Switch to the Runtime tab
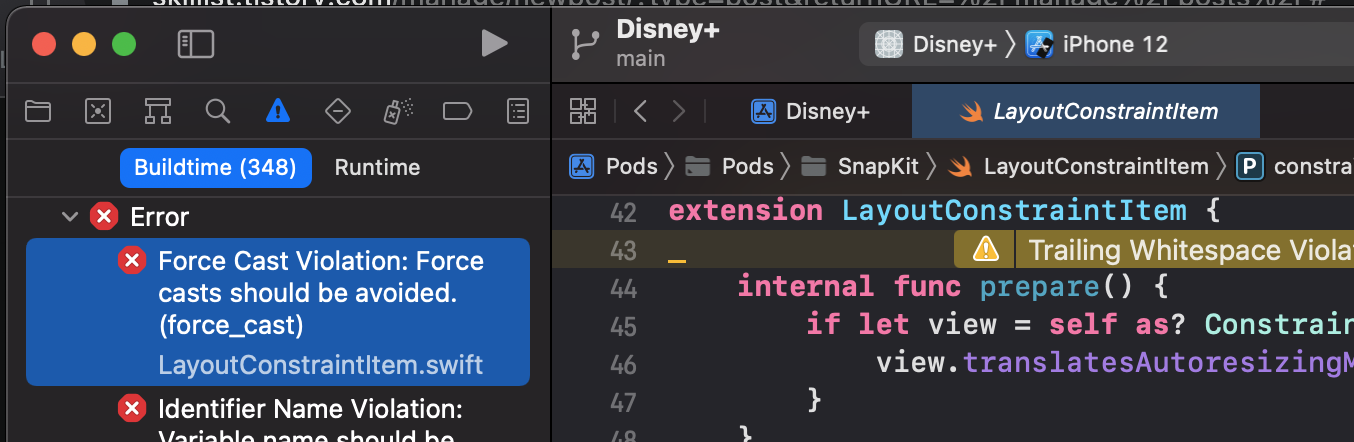Viewport: 1354px width, 442px height. (x=377, y=168)
